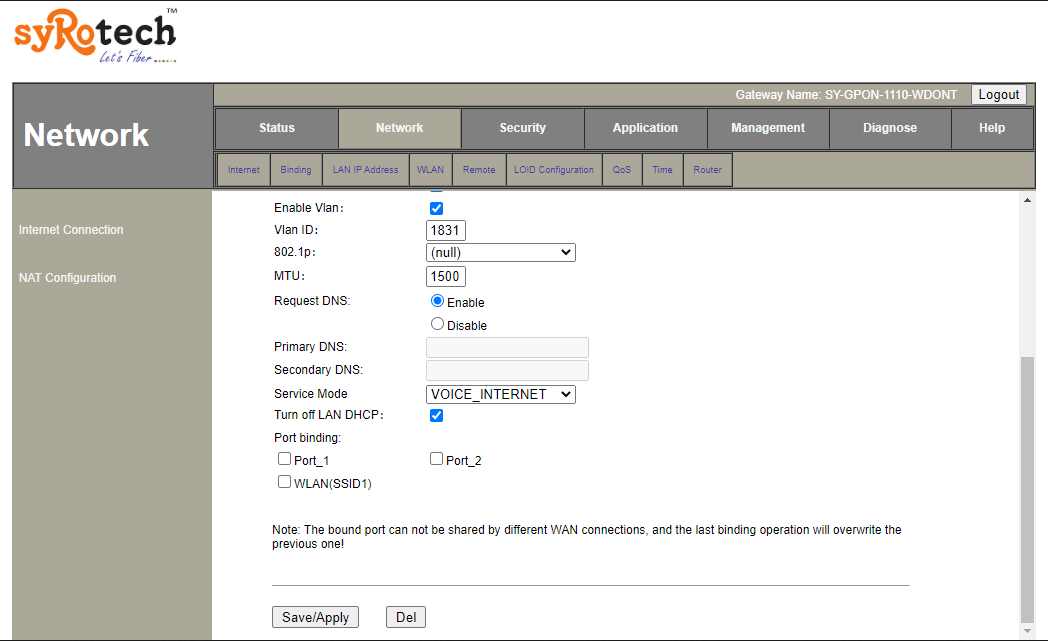Select Enable for Request DNS
1048x641 pixels.
[437, 301]
